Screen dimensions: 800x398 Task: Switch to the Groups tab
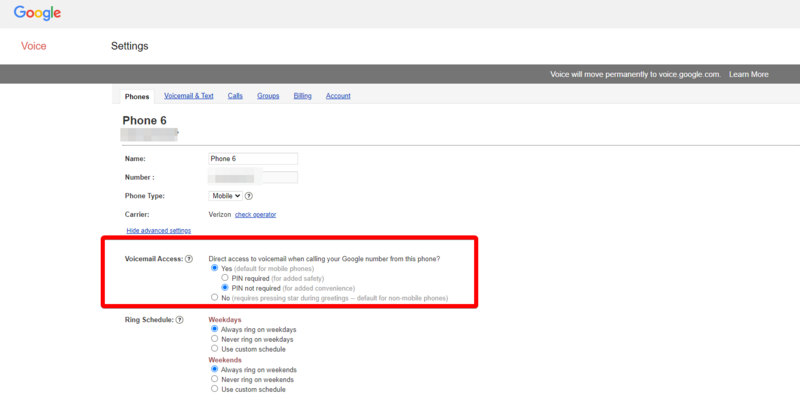(x=268, y=96)
